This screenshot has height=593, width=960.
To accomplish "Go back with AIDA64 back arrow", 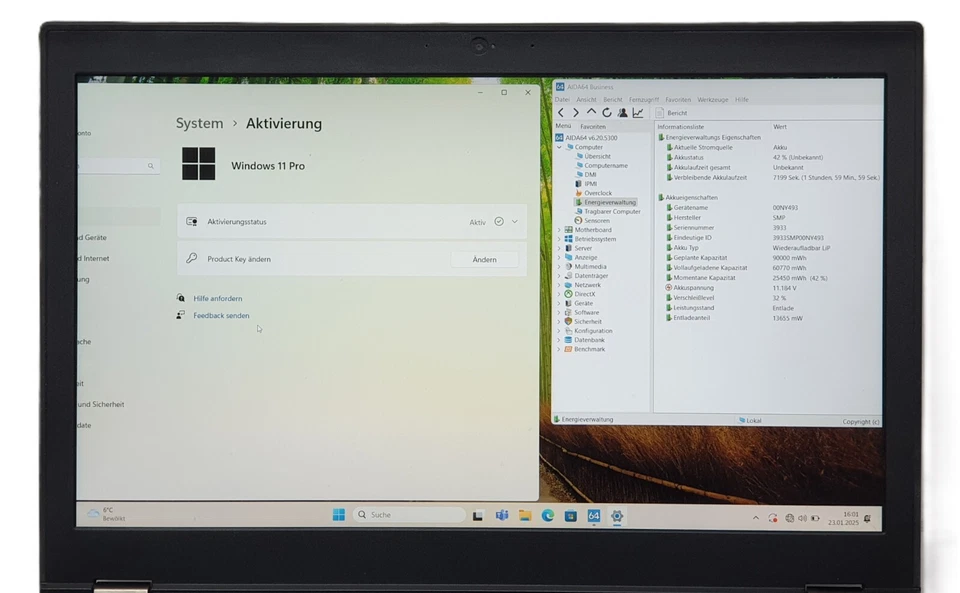I will coord(561,113).
